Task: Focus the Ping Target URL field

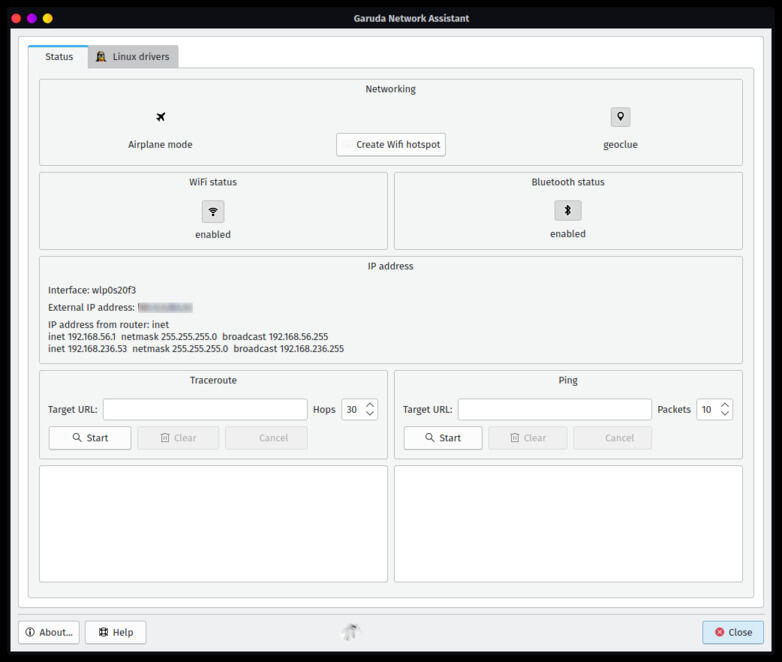Action: click(555, 409)
